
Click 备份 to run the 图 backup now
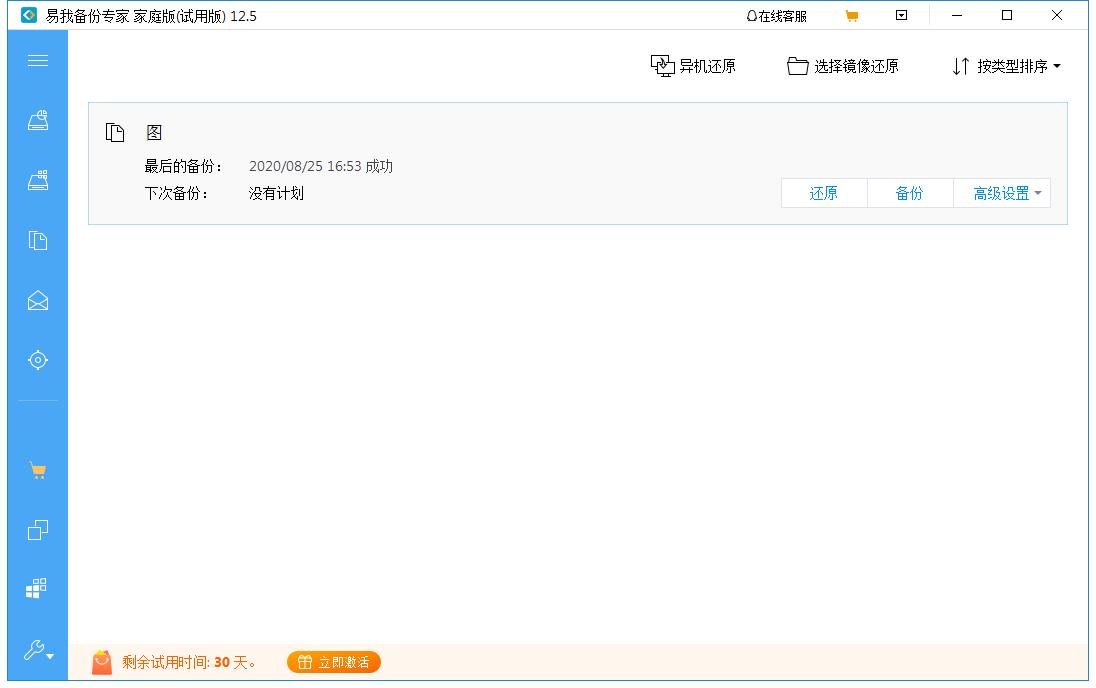[x=909, y=193]
